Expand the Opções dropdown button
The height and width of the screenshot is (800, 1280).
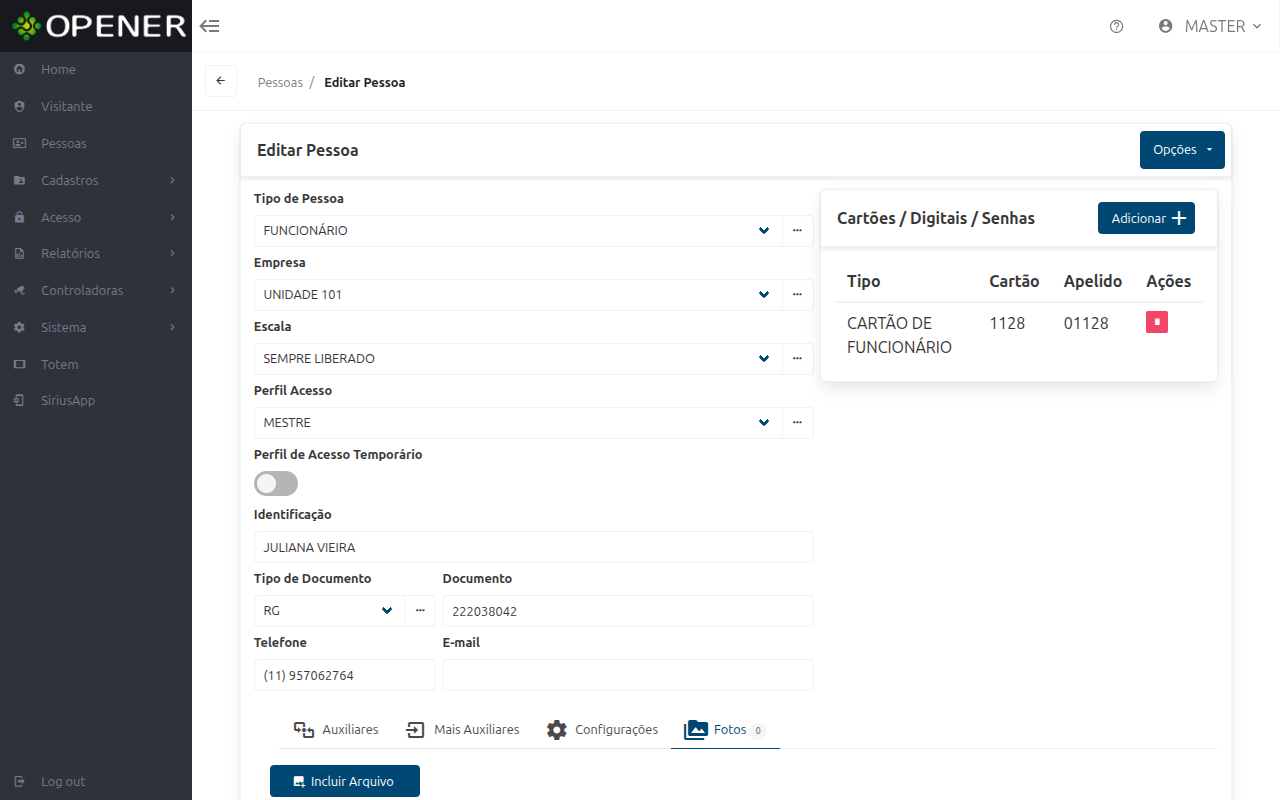tap(1182, 150)
